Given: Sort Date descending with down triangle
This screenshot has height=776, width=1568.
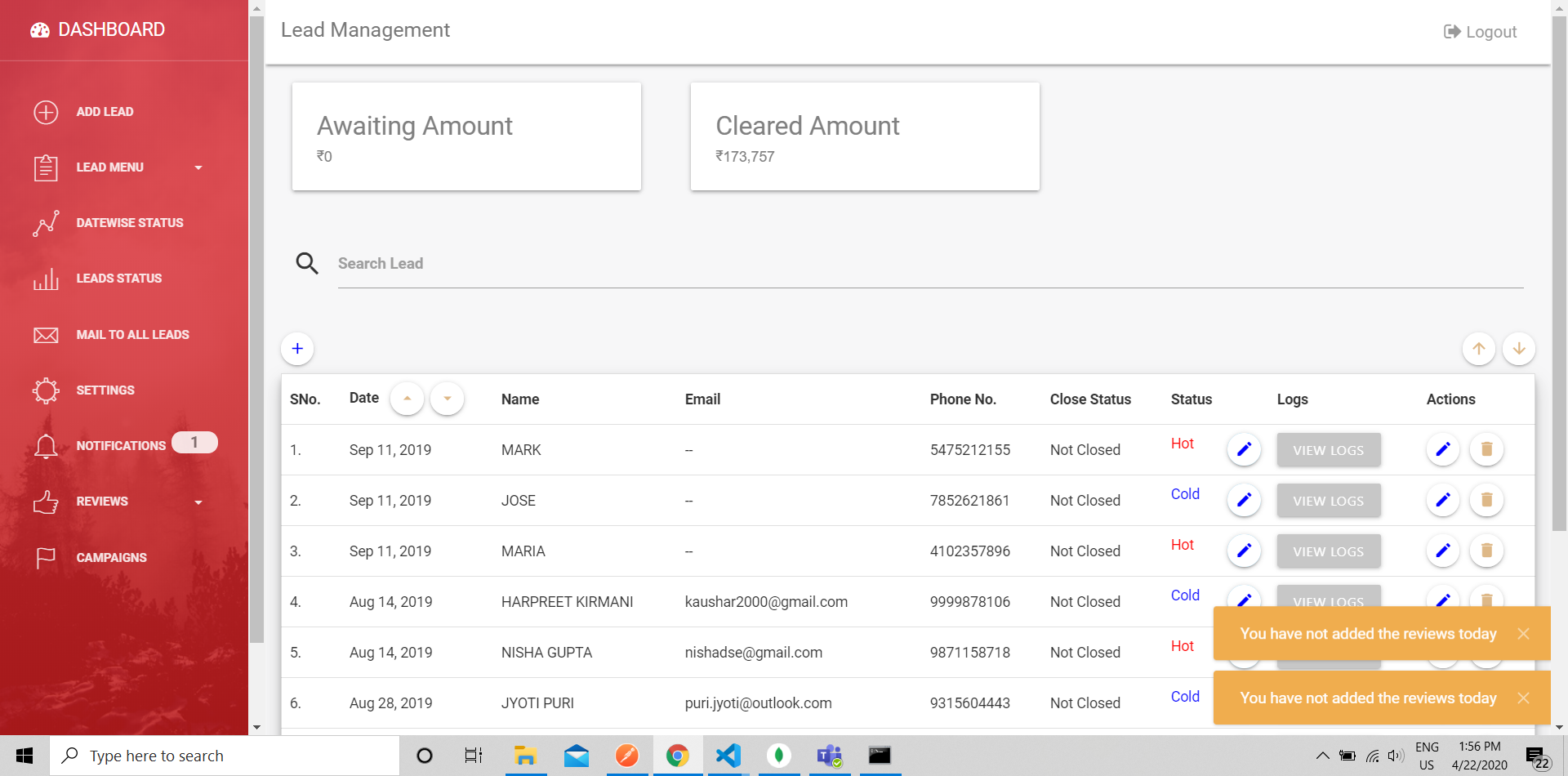Looking at the screenshot, I should (447, 399).
